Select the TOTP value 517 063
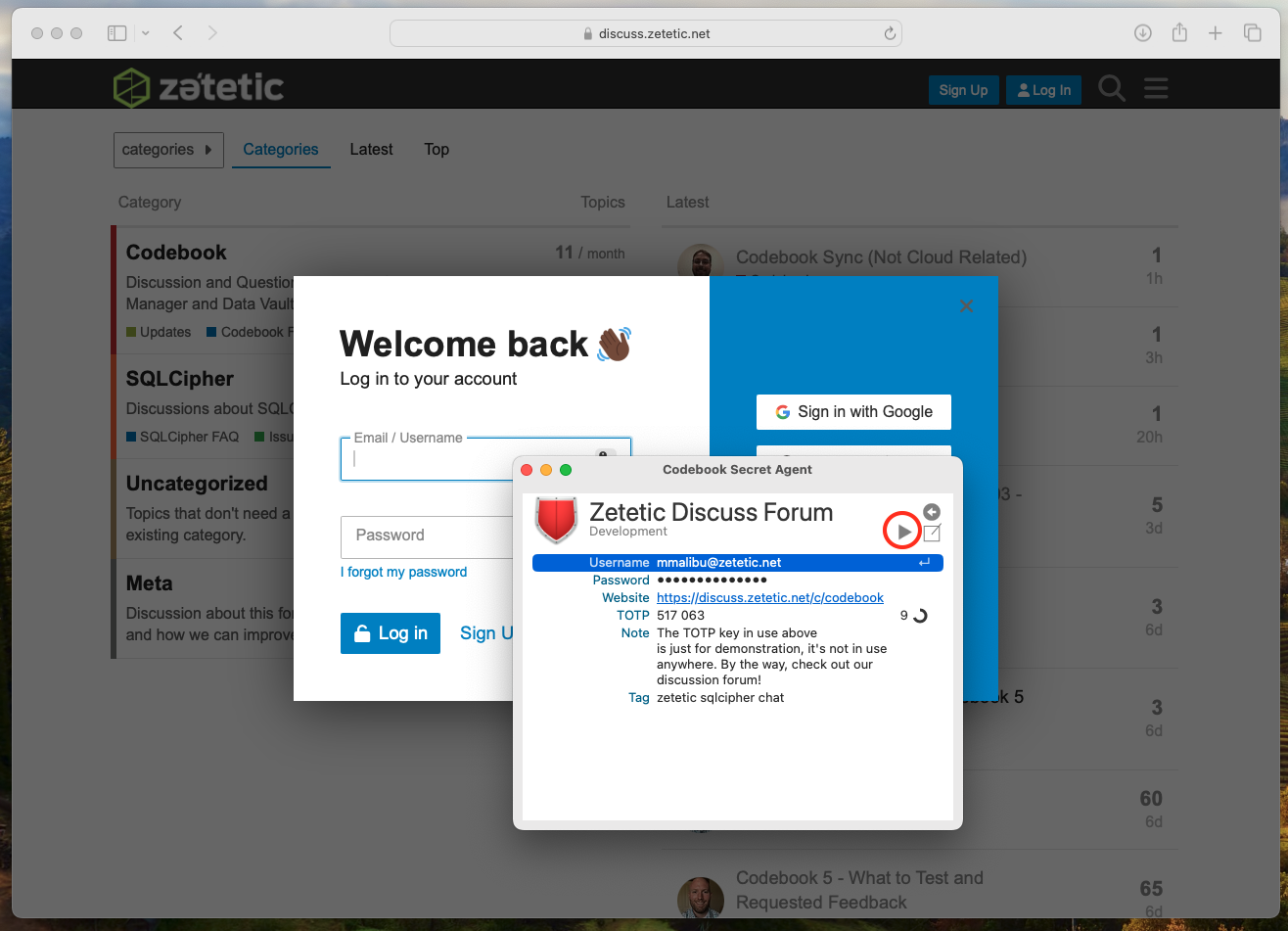Viewport: 1288px width, 931px height. (x=680, y=616)
